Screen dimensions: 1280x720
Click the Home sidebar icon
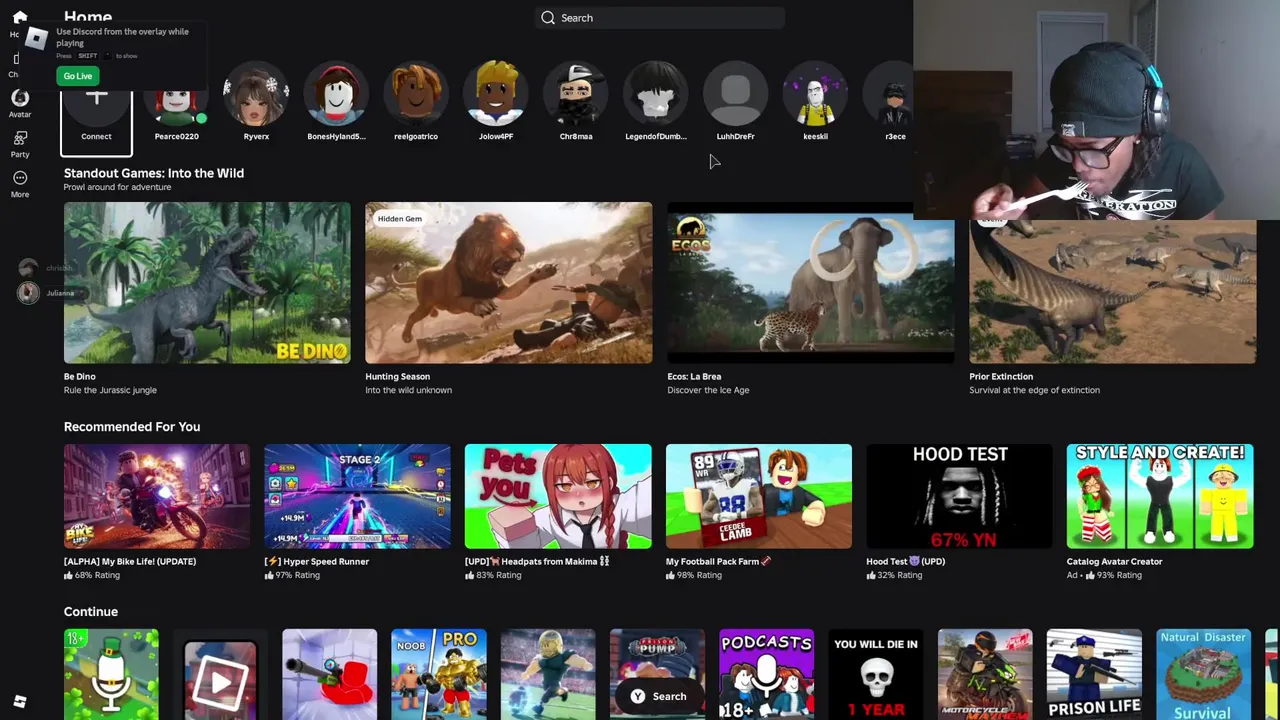[20, 17]
